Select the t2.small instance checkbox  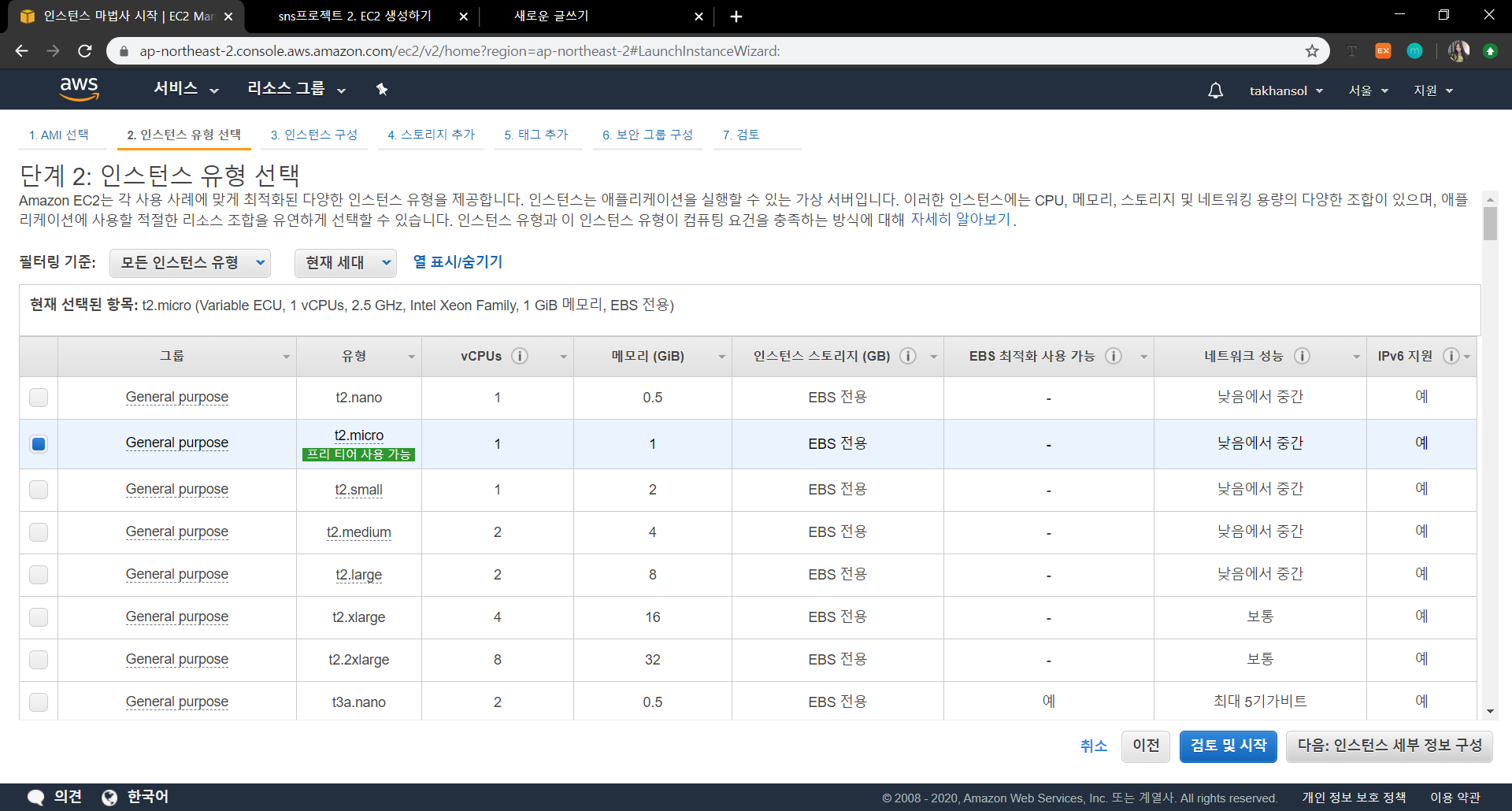click(39, 490)
